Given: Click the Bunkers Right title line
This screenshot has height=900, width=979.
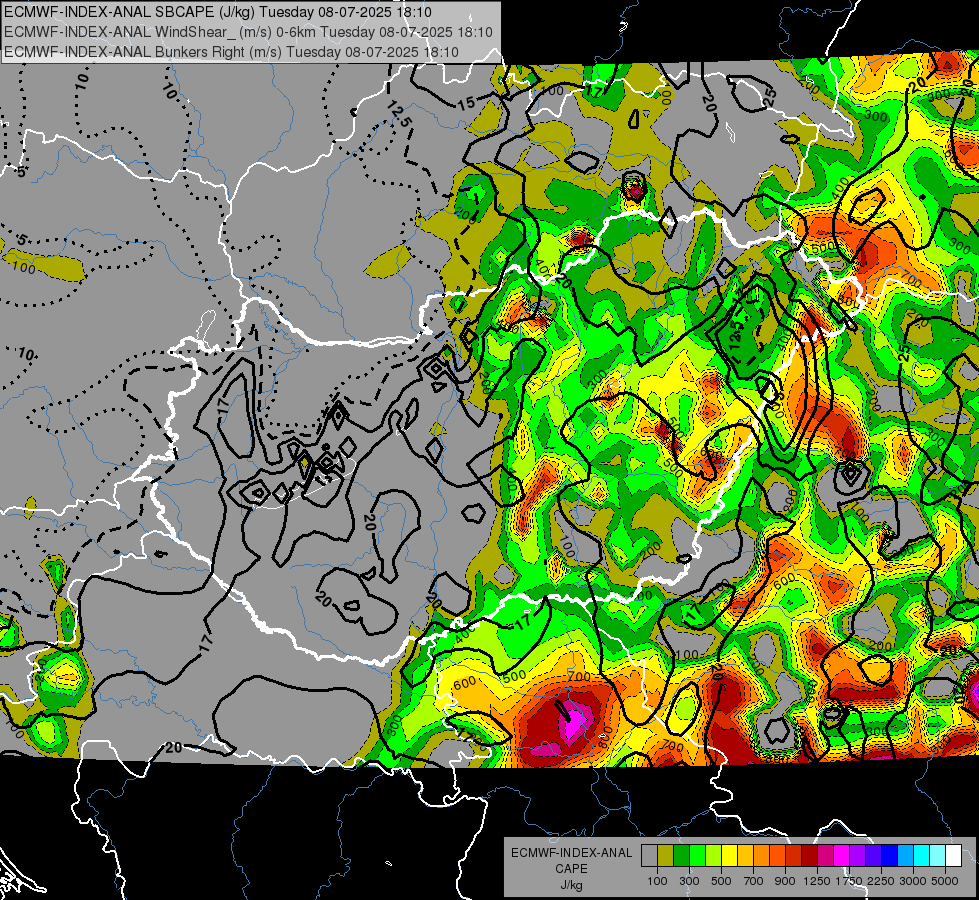Looking at the screenshot, I should click(x=231, y=52).
